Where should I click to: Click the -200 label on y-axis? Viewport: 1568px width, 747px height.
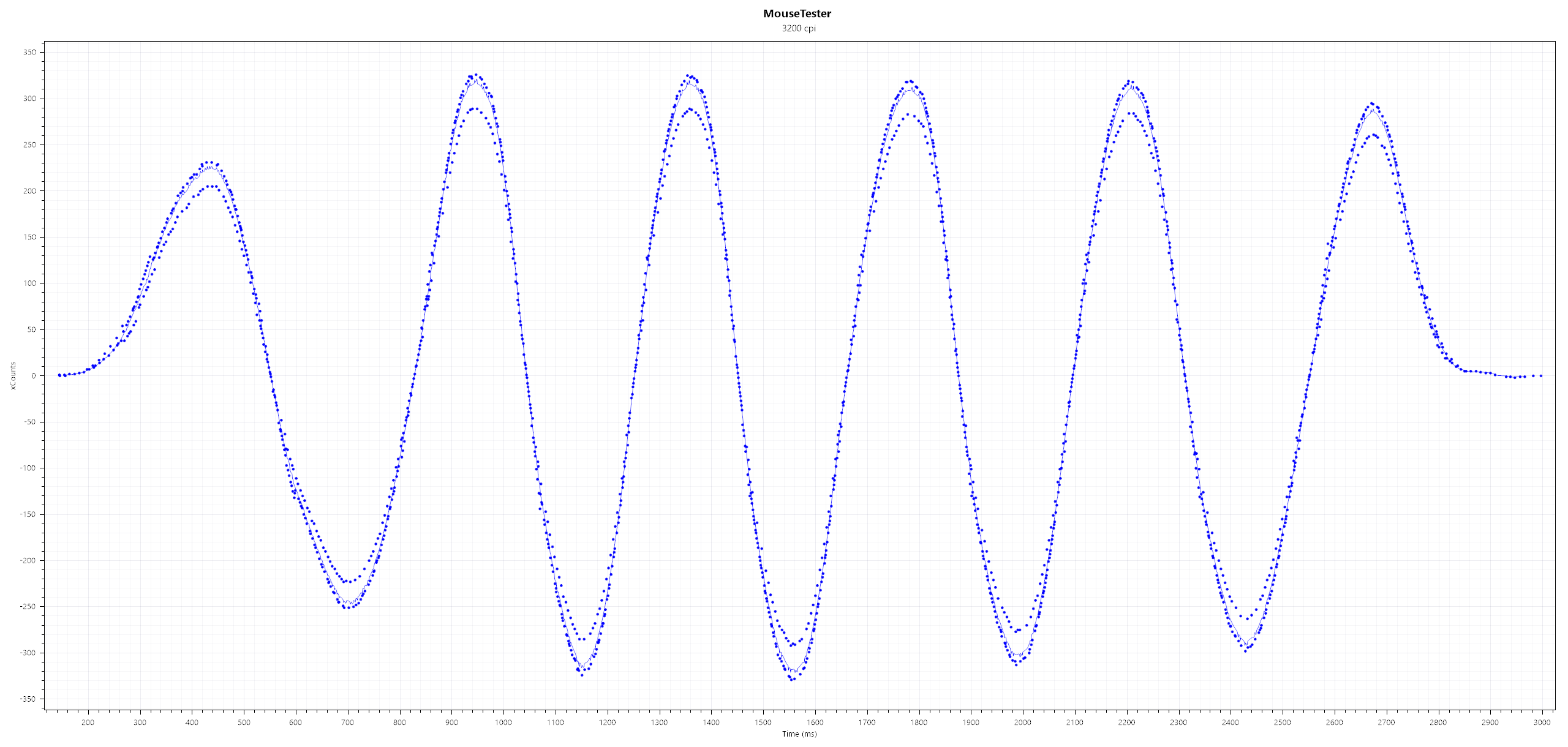point(28,560)
